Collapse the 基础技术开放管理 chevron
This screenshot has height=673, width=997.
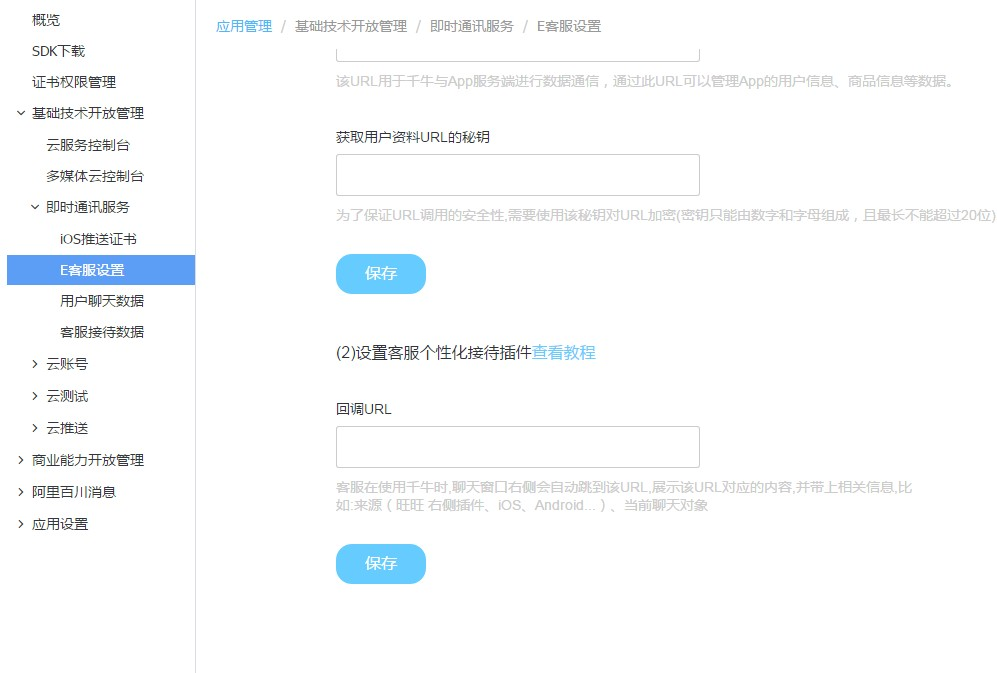pos(21,113)
